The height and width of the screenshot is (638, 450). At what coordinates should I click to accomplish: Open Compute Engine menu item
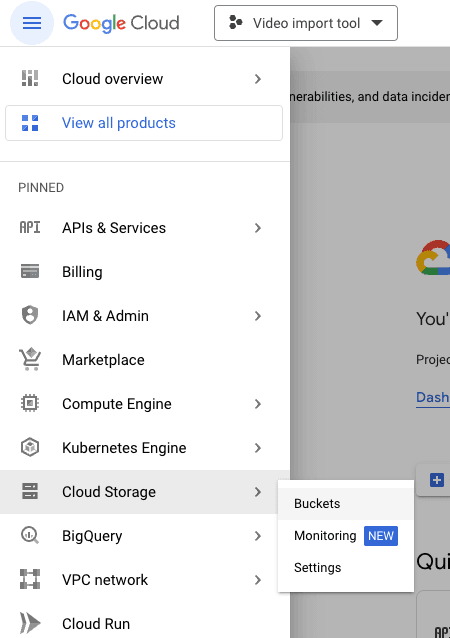pos(145,404)
